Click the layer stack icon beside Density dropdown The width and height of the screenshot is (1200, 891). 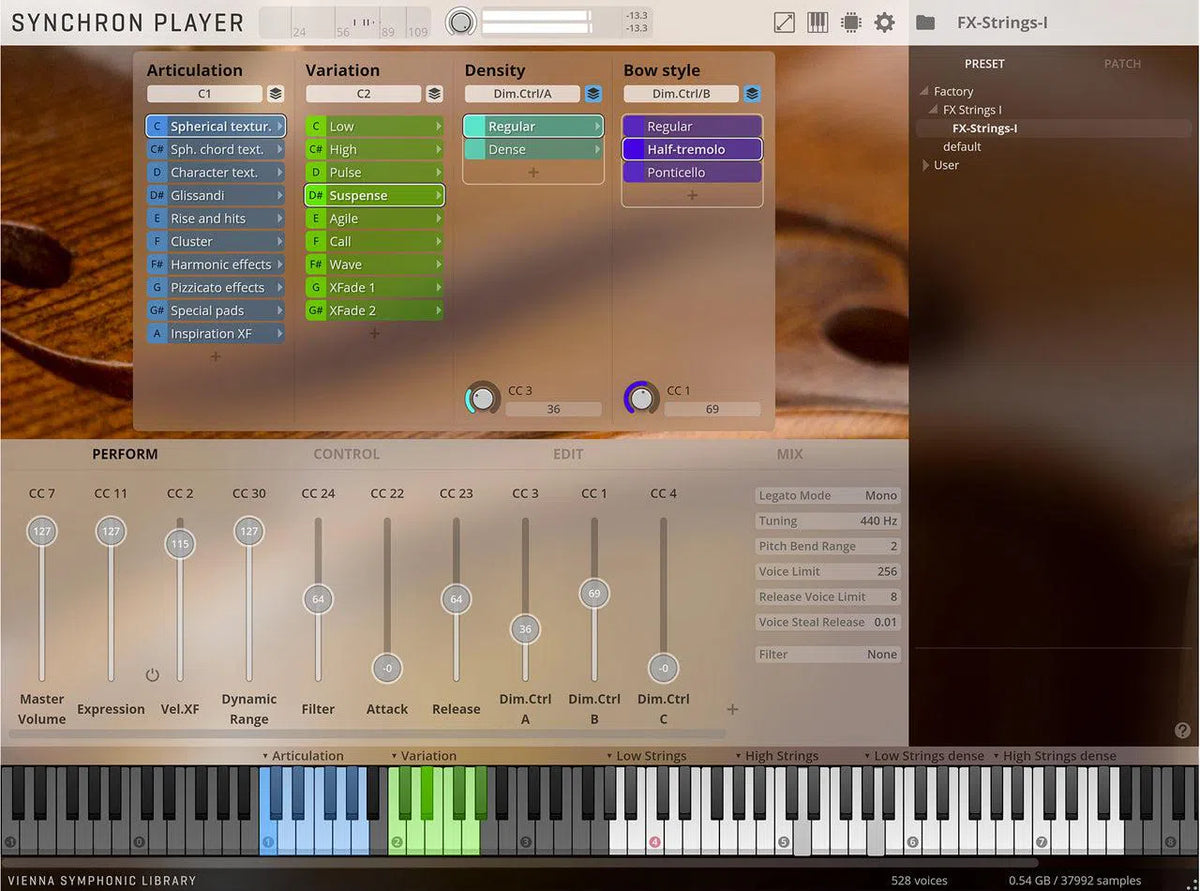(593, 93)
